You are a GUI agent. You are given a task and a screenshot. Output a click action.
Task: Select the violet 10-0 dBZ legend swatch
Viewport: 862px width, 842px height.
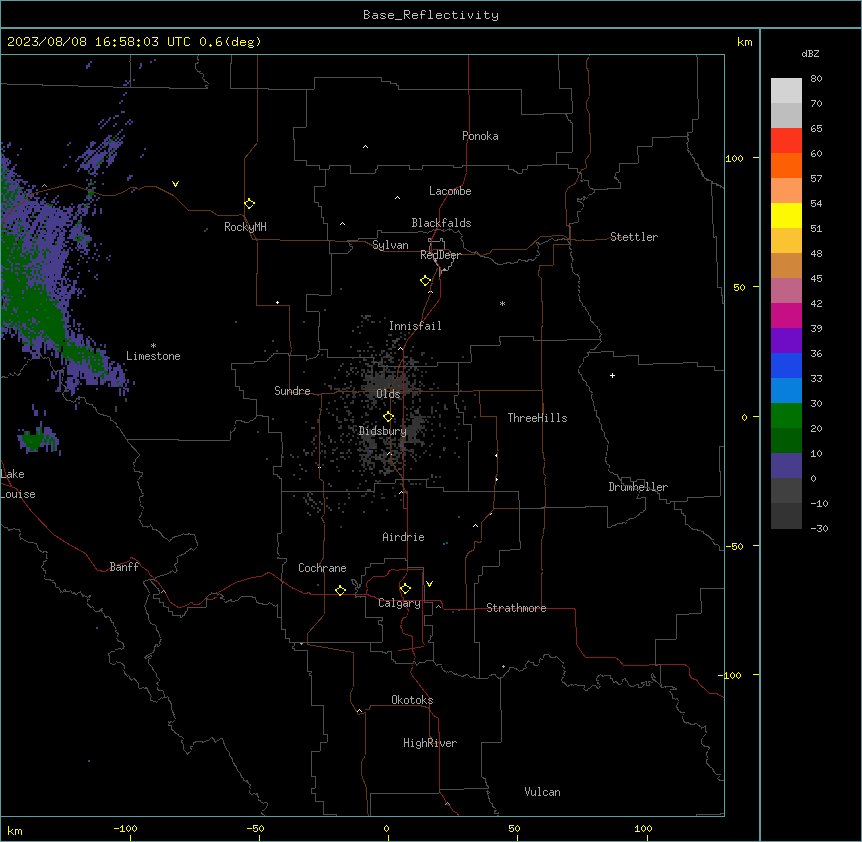pos(786,466)
